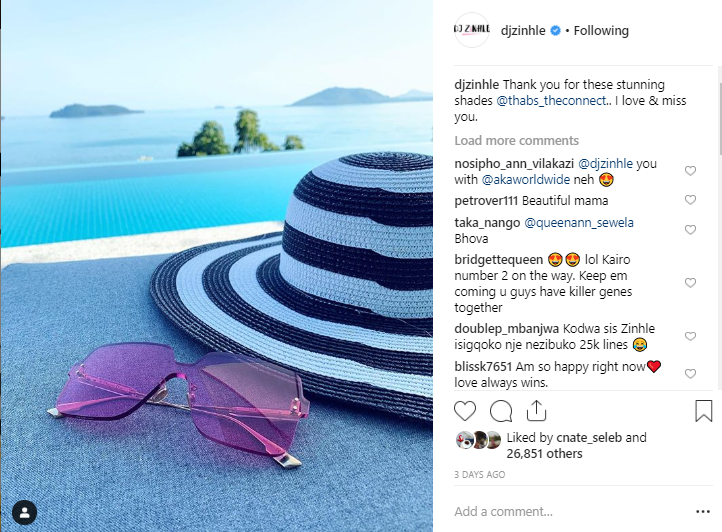Open the @akaworldwide mention link
The width and height of the screenshot is (722, 532).
pos(526,180)
